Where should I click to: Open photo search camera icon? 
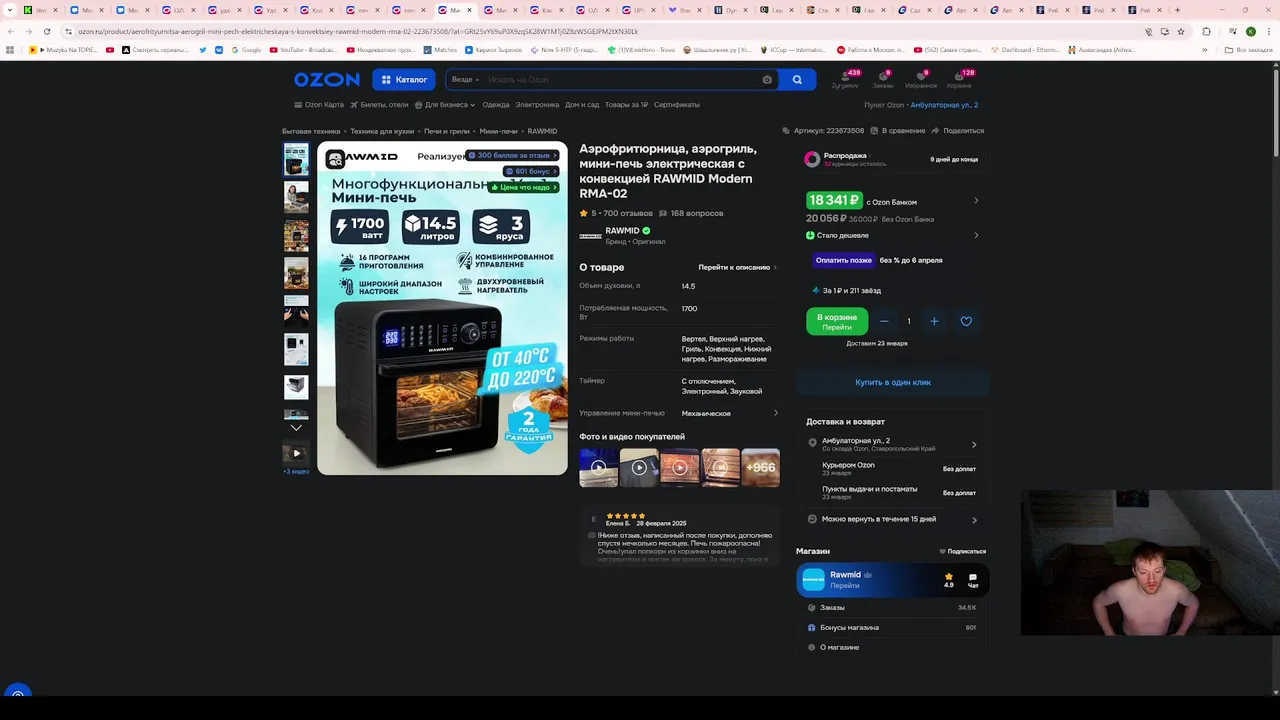(x=767, y=80)
